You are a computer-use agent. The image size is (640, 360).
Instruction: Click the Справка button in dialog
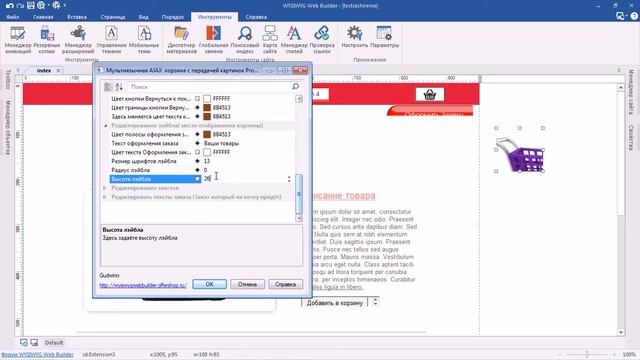click(x=285, y=284)
